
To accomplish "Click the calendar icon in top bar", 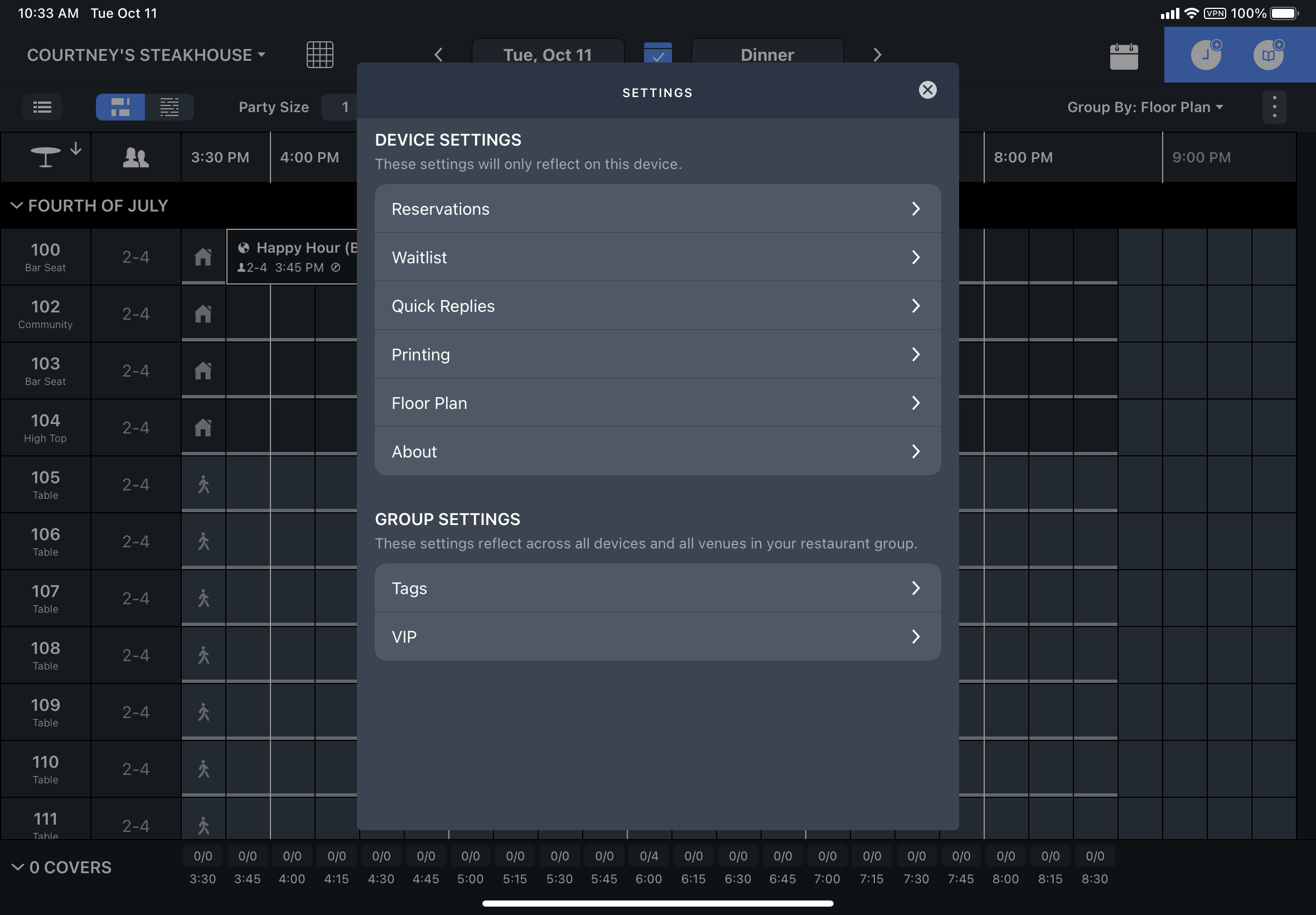I will click(x=1124, y=56).
